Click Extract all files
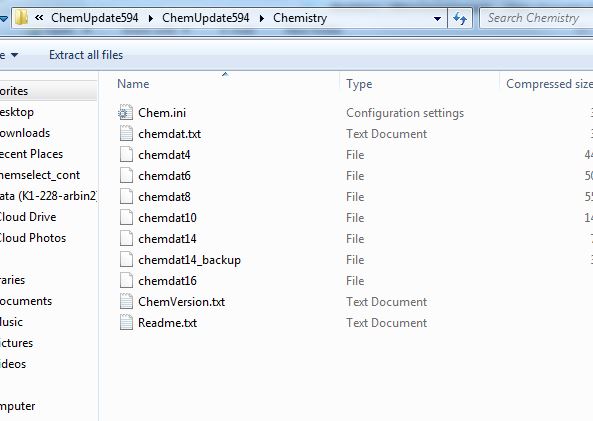593x421 pixels. pyautogui.click(x=86, y=55)
